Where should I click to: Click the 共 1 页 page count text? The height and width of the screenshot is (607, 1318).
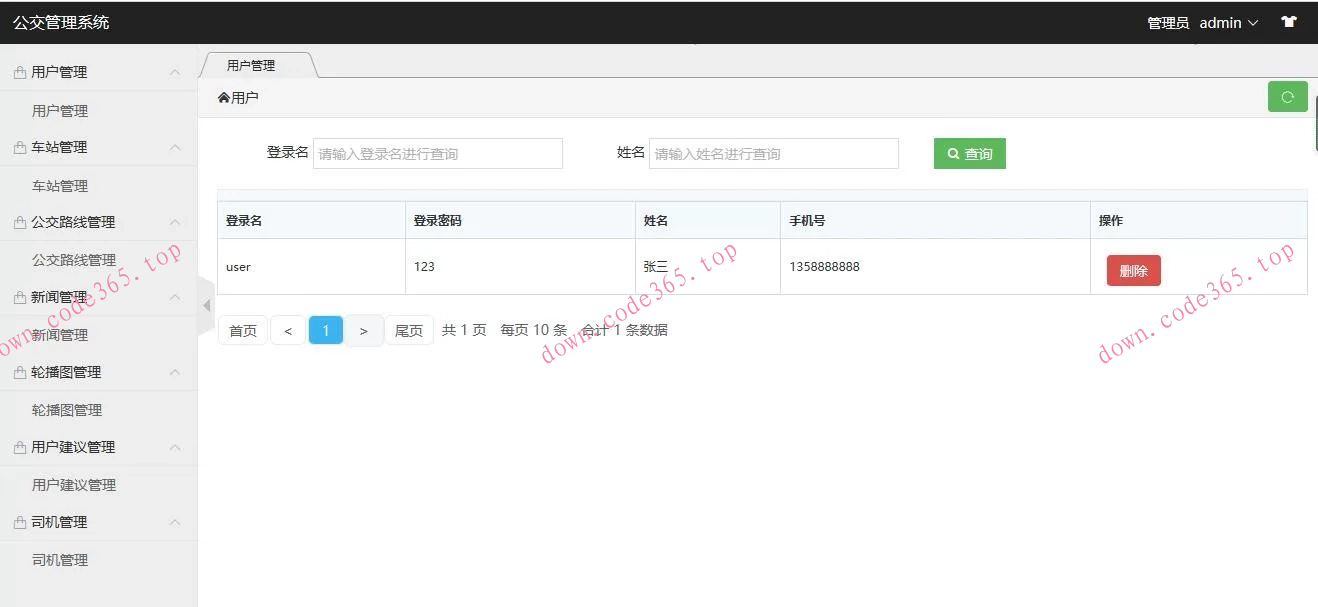[x=464, y=330]
